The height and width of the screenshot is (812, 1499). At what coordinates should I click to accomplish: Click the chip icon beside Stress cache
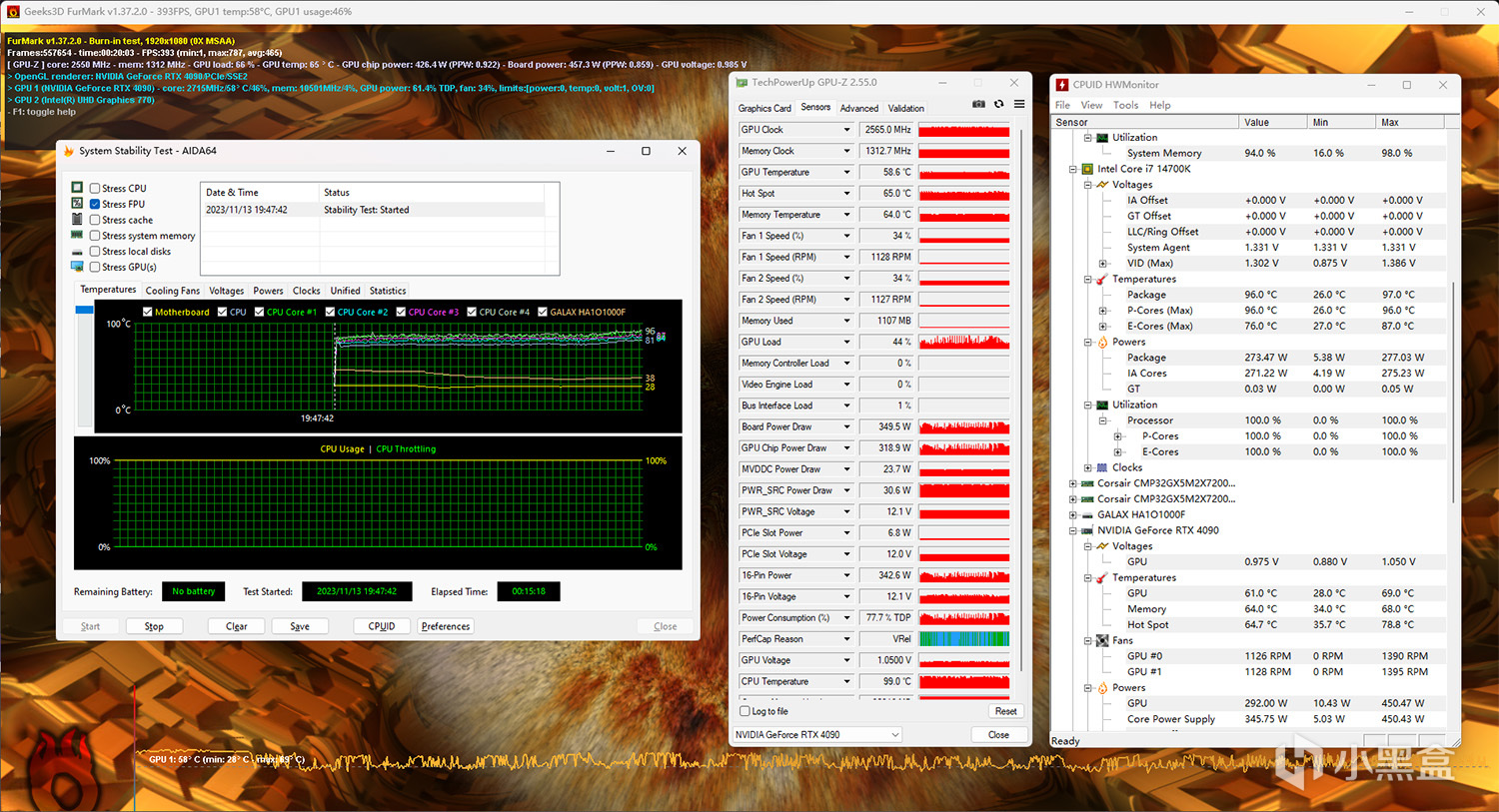(78, 219)
